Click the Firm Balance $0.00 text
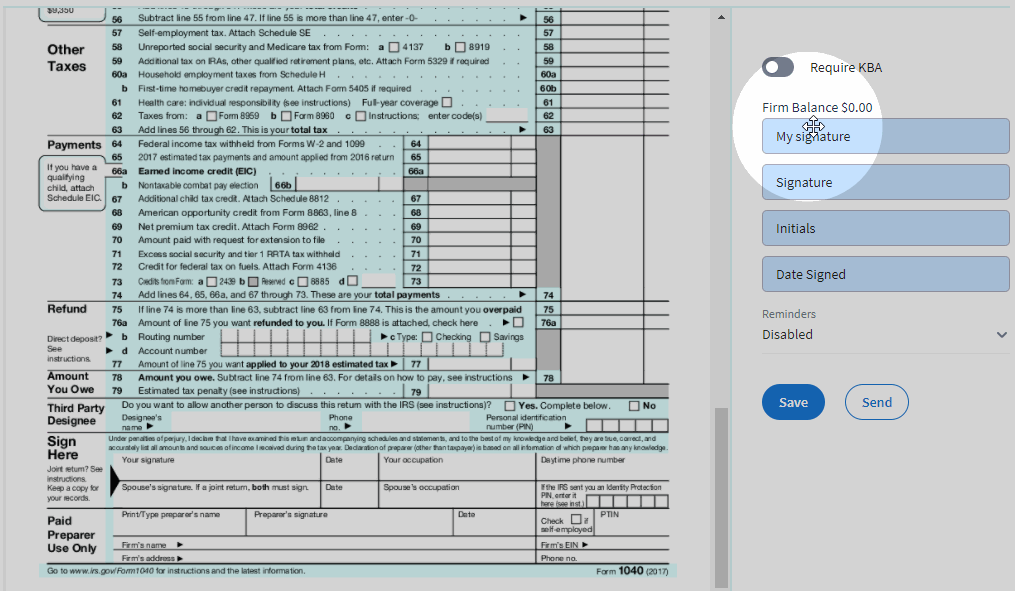This screenshot has width=1015, height=591. coord(817,107)
